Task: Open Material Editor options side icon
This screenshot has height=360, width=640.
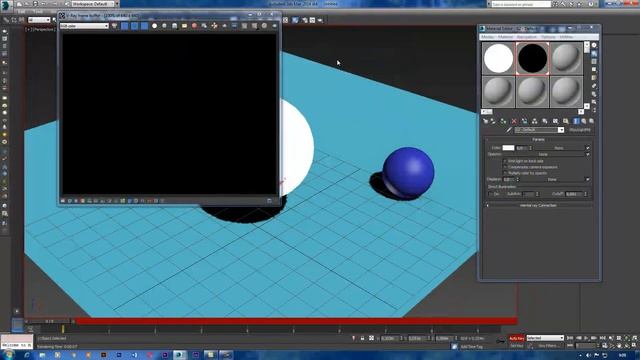Action: [x=594, y=94]
